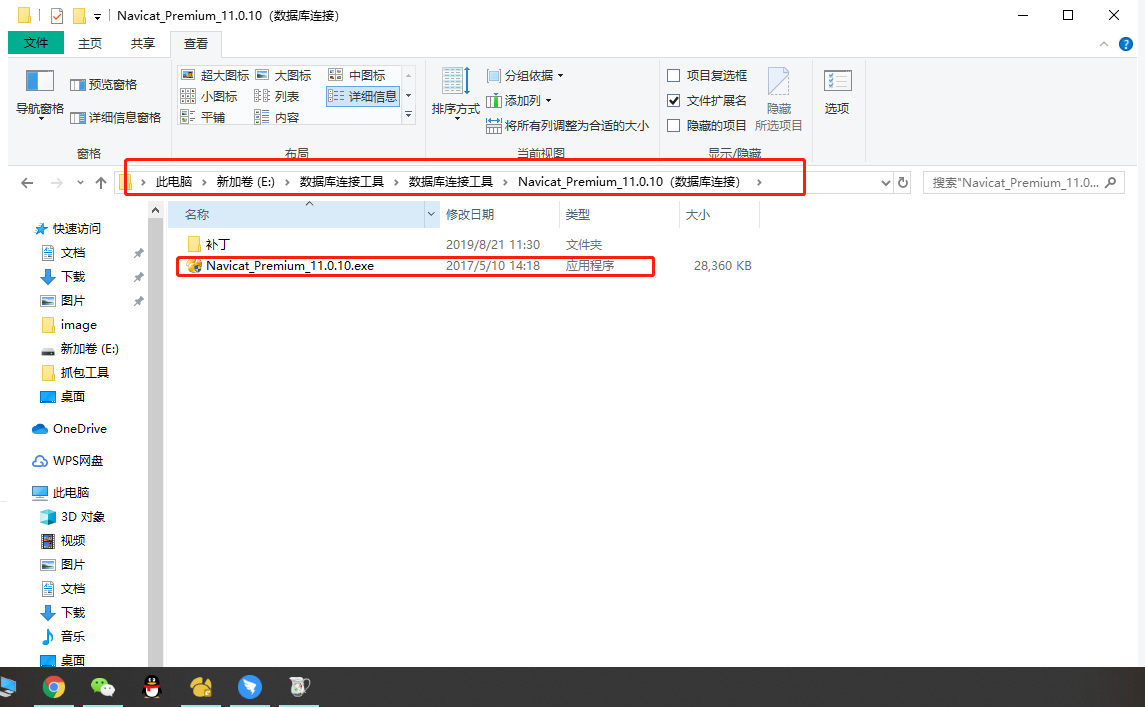Open the Add columns (添加列) dropdown
The width and height of the screenshot is (1145, 707).
[x=519, y=101]
